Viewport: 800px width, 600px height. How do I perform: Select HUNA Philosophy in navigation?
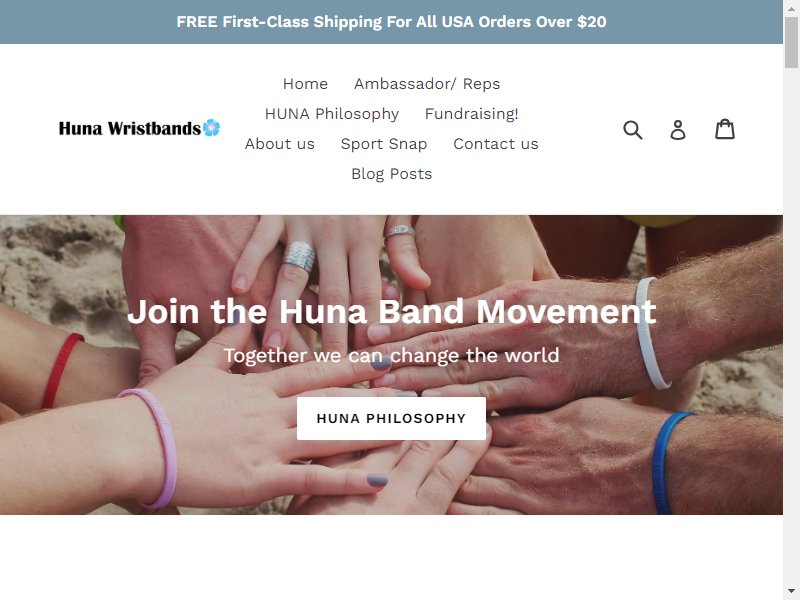332,114
